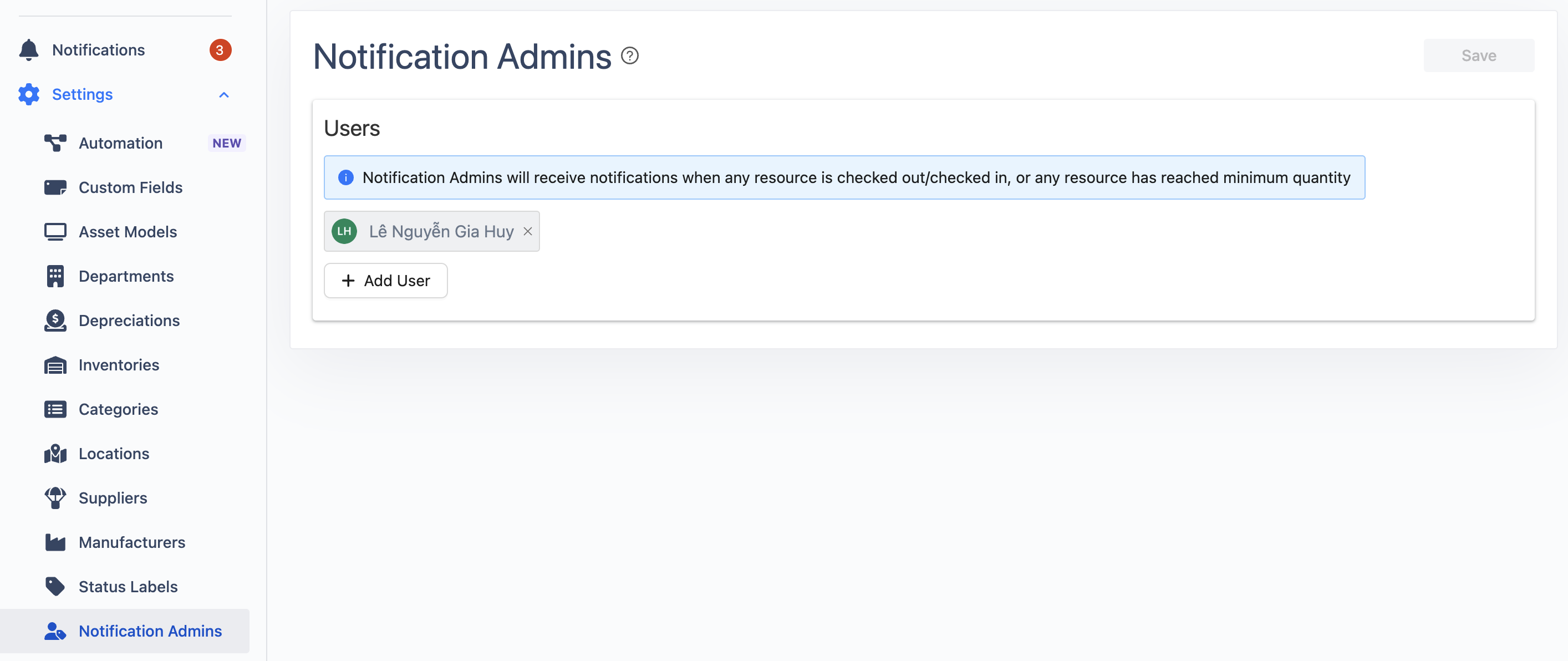
Task: Click the Depreciations dollar icon
Action: pos(55,321)
